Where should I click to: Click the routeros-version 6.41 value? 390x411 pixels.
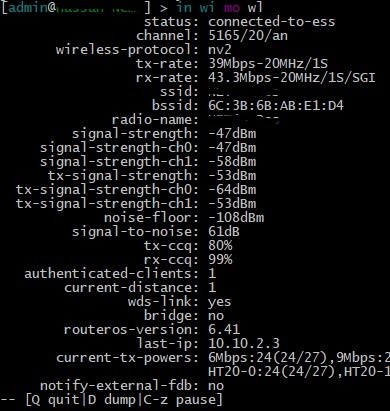[224, 330]
